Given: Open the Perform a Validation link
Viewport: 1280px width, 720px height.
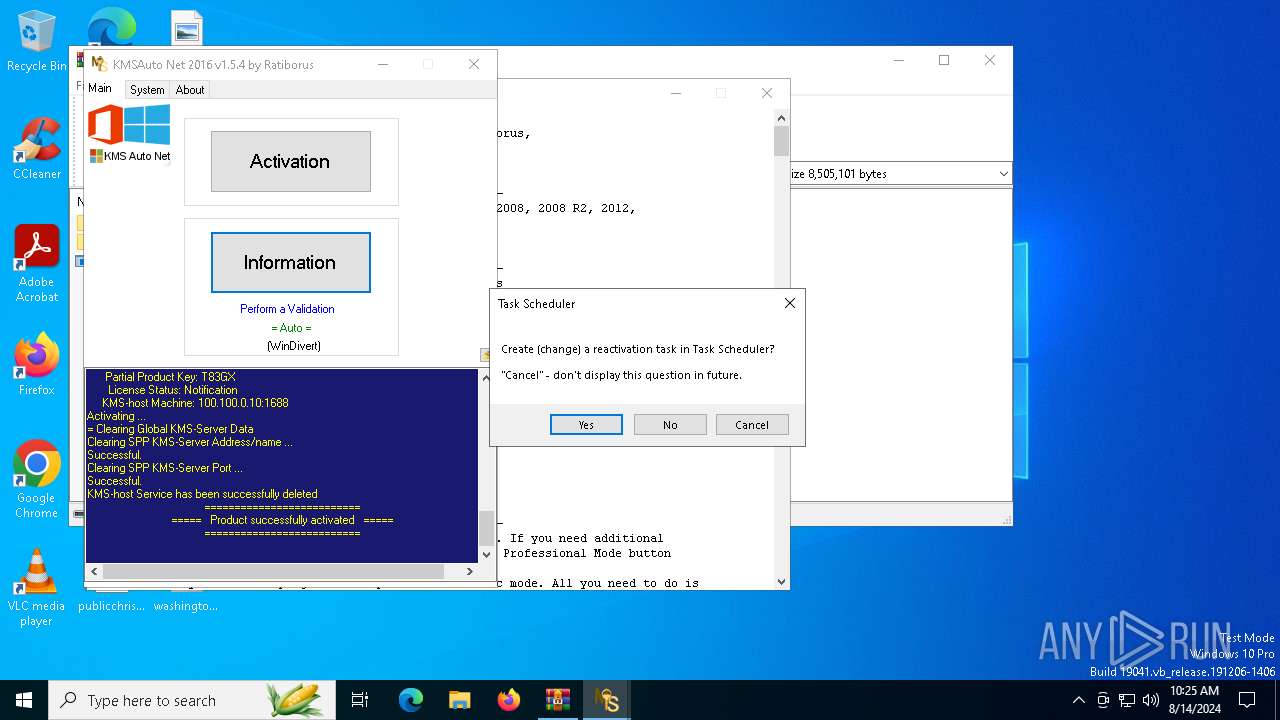Looking at the screenshot, I should point(287,309).
